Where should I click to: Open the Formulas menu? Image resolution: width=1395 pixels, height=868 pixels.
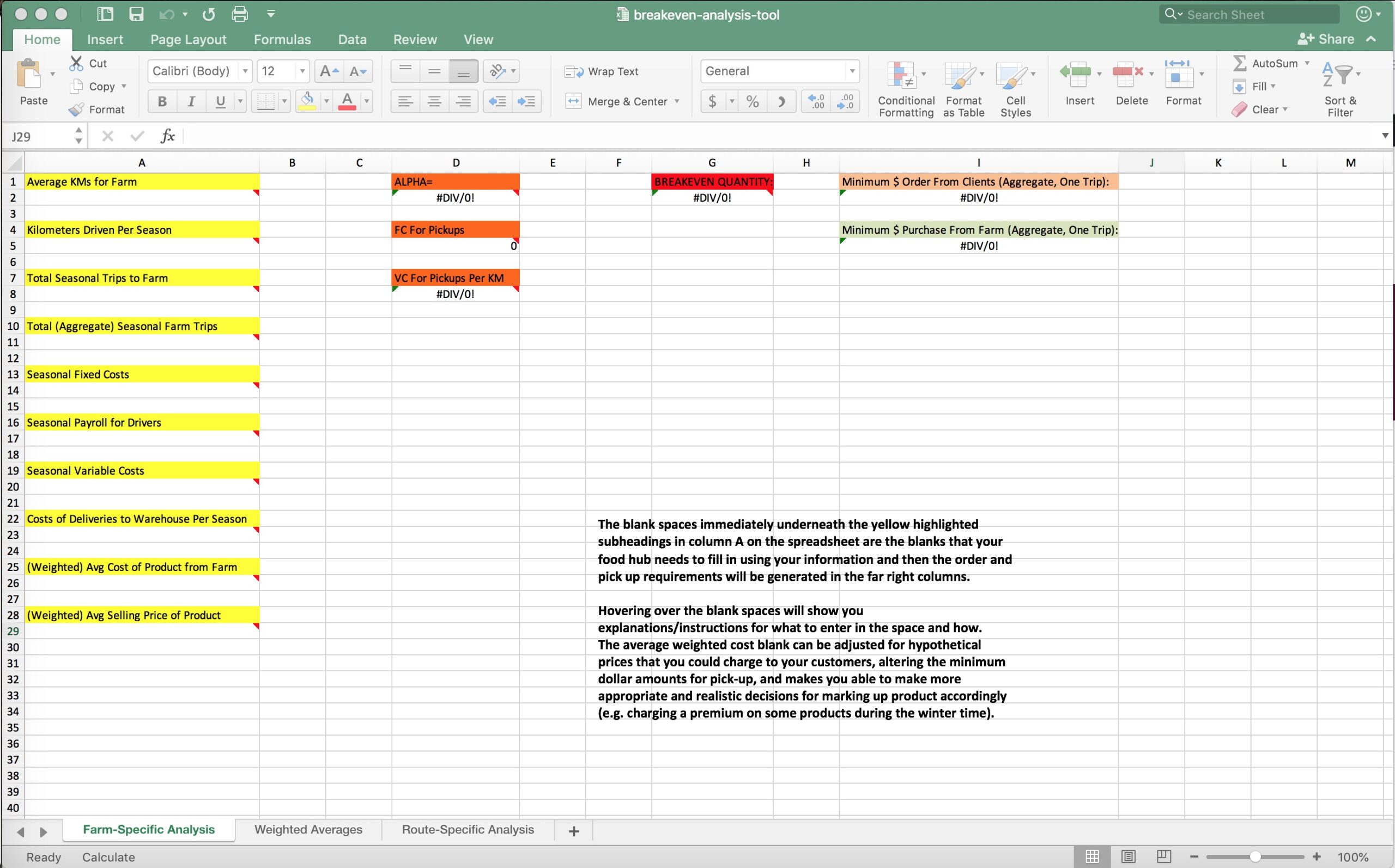(280, 39)
